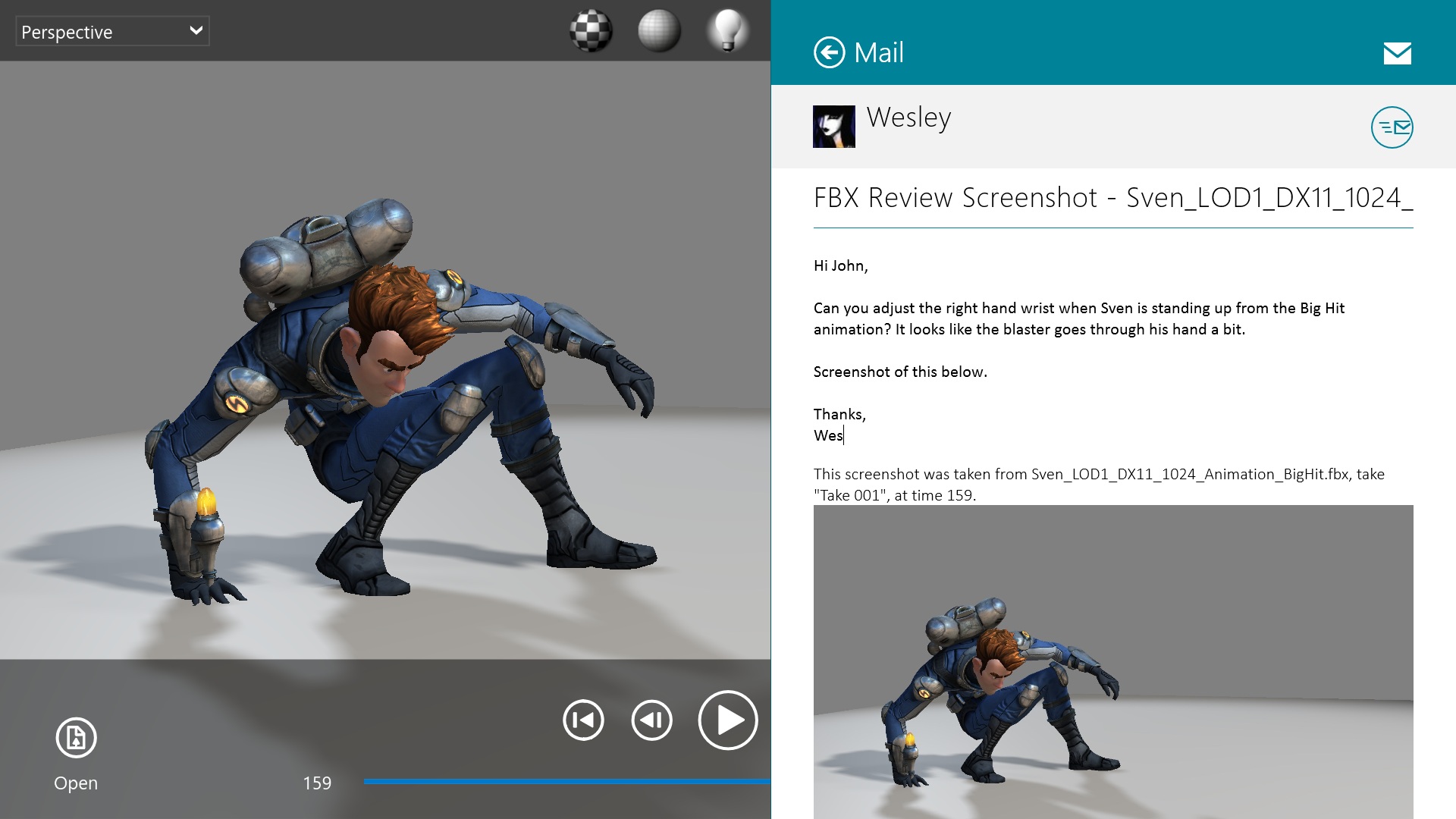Click the Sven_LOD1 file name sentence
Viewport: 1456px width, 819px height.
click(x=1099, y=485)
